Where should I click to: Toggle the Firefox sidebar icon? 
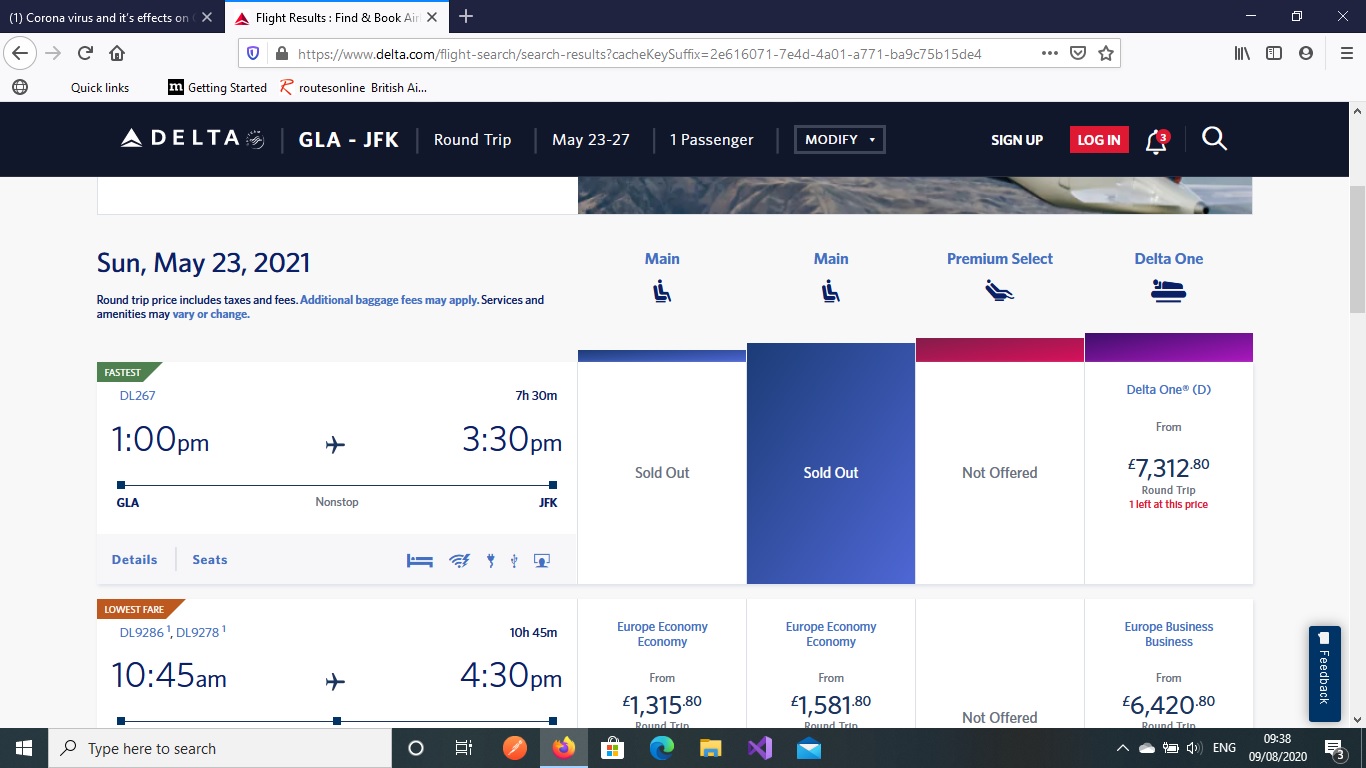(x=1274, y=54)
